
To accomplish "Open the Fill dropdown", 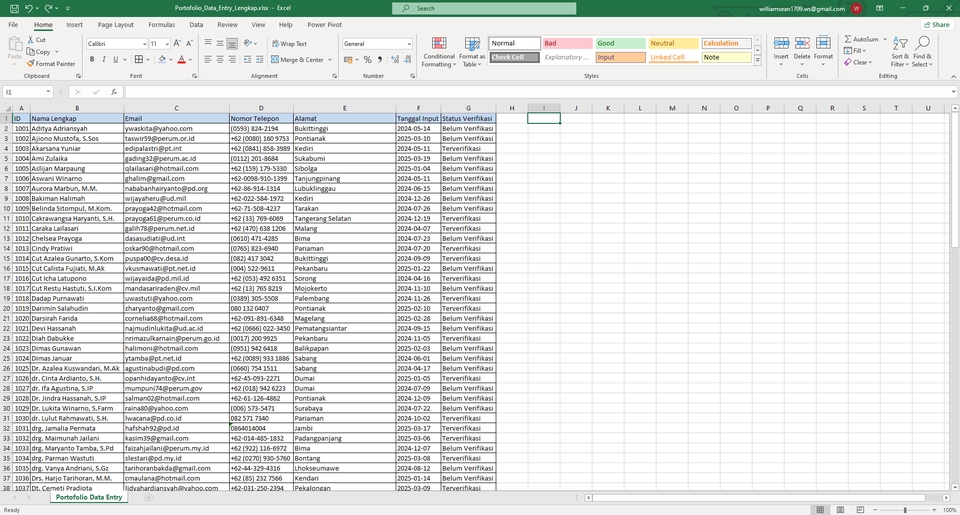I will (854, 51).
